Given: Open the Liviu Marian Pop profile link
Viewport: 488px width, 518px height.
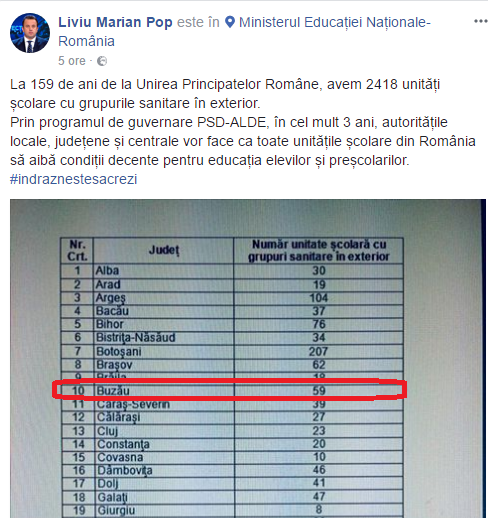Looking at the screenshot, I should (115, 22).
